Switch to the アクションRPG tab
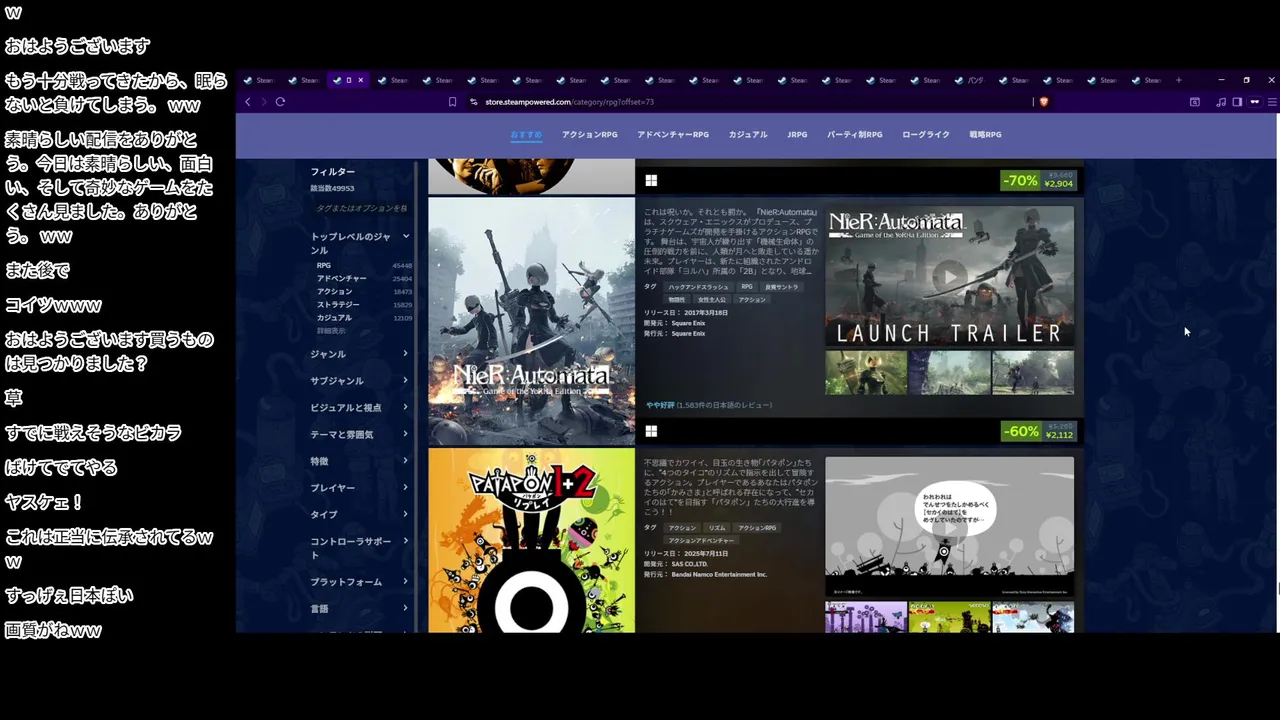Viewport: 1280px width, 720px height. (x=589, y=134)
